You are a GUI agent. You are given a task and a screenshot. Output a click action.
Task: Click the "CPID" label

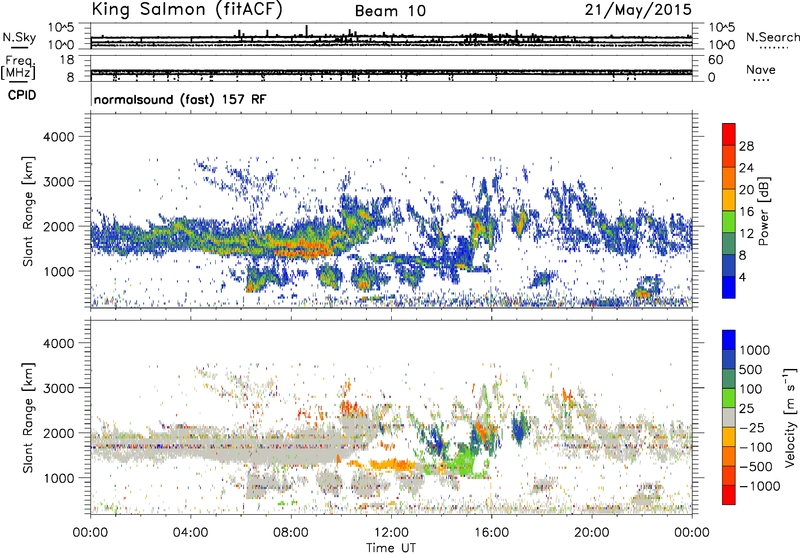click(x=22, y=95)
